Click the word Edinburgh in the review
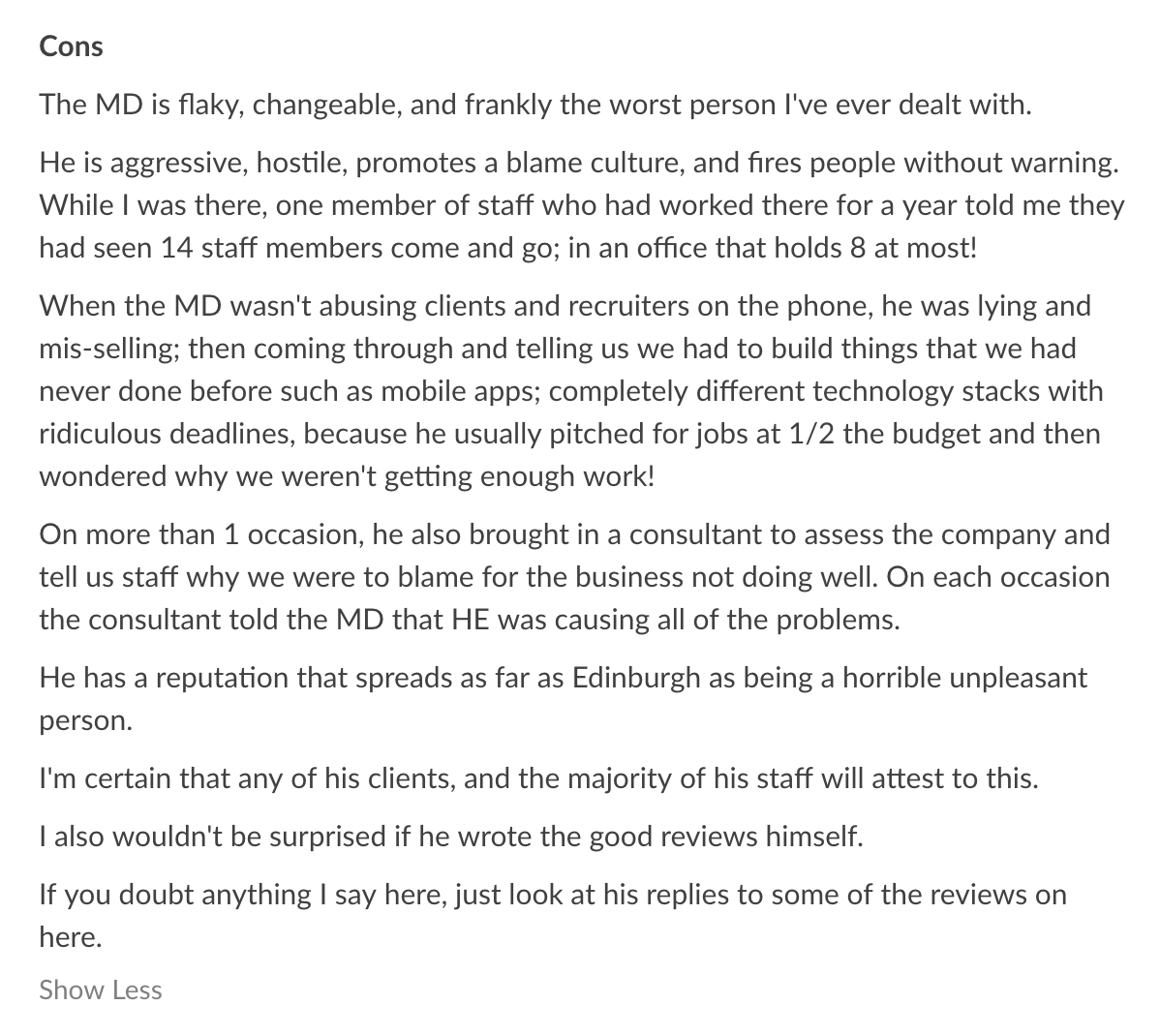1160x1036 pixels. click(x=636, y=677)
